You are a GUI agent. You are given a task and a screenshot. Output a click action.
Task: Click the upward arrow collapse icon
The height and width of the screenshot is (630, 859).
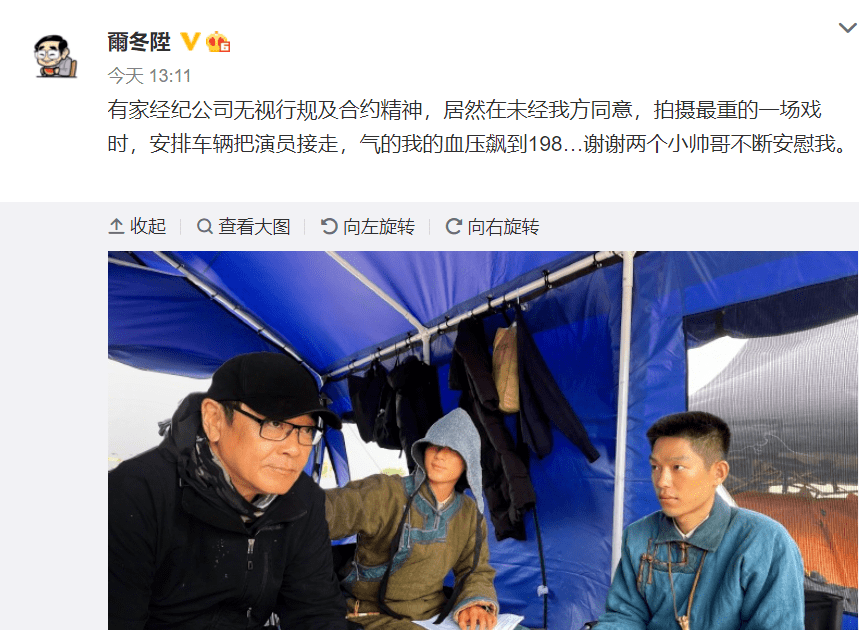click(116, 226)
